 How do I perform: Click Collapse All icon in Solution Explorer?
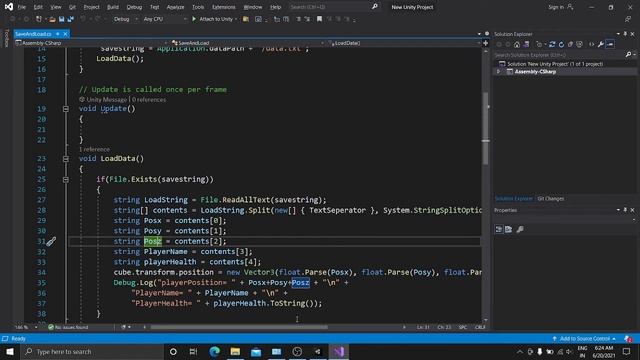(x=570, y=44)
